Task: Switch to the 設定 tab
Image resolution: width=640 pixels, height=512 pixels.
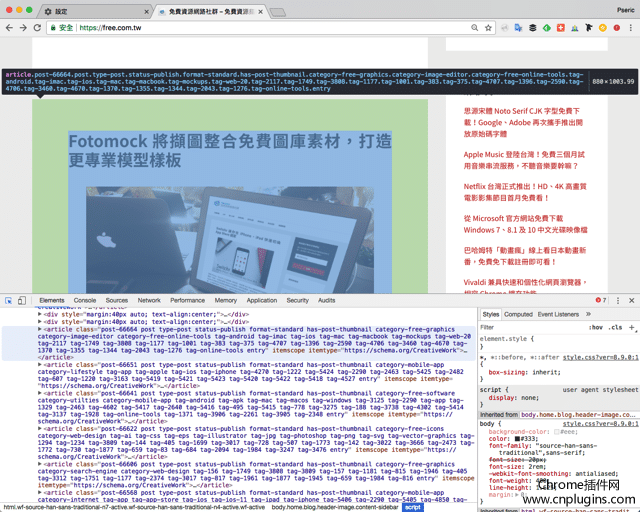Action: (x=94, y=11)
